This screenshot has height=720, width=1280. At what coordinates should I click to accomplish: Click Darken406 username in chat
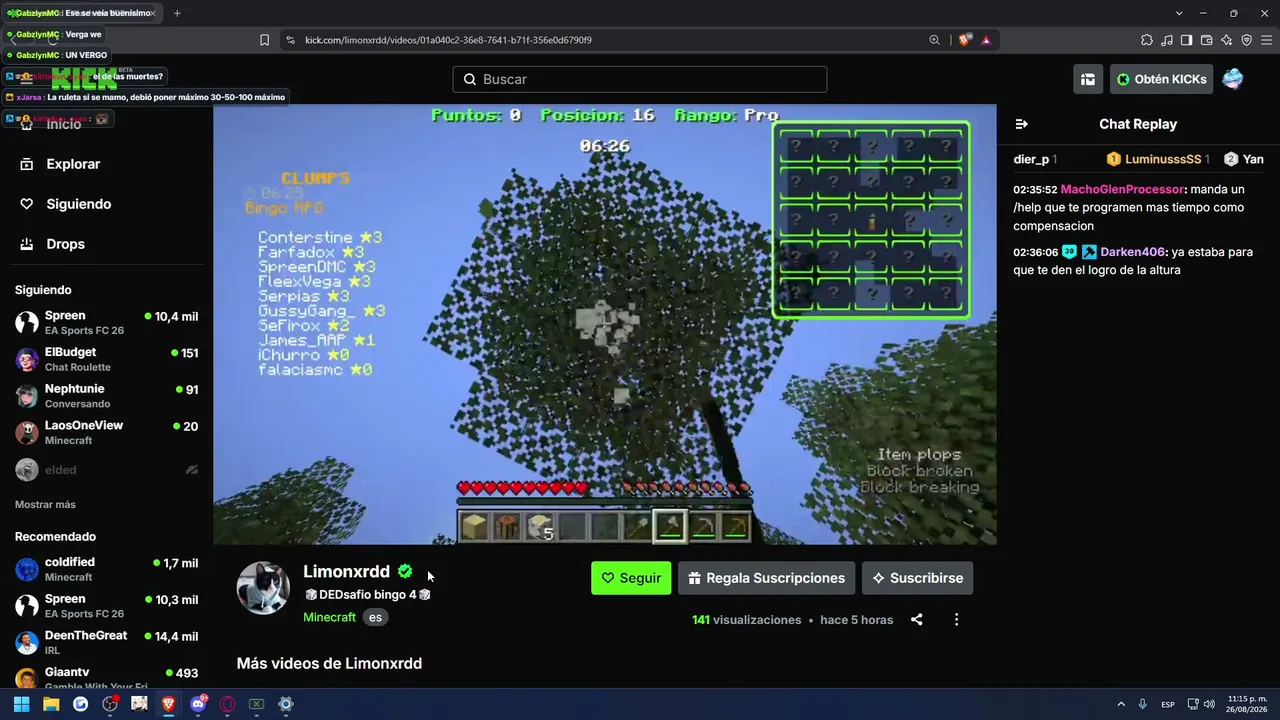coord(1133,252)
